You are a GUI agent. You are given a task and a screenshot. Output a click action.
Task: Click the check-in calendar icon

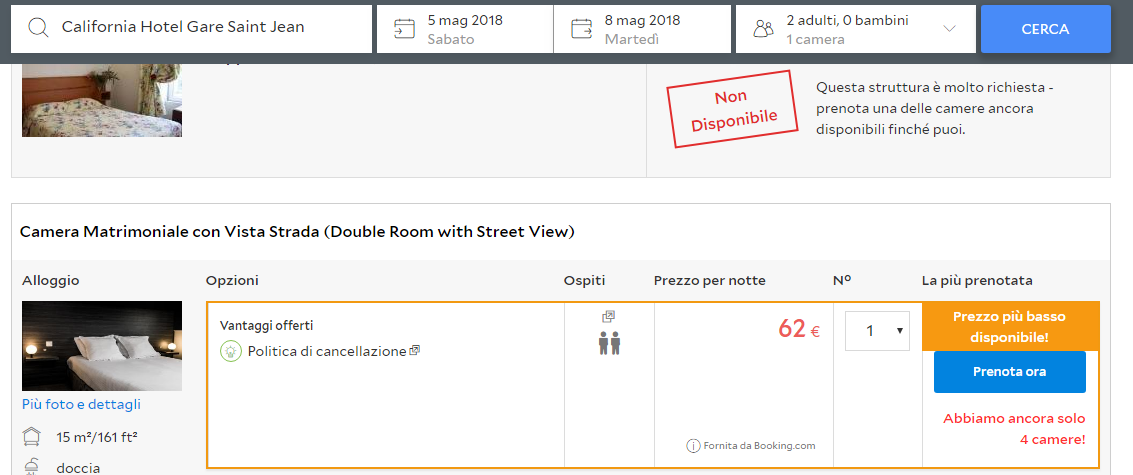pos(404,28)
